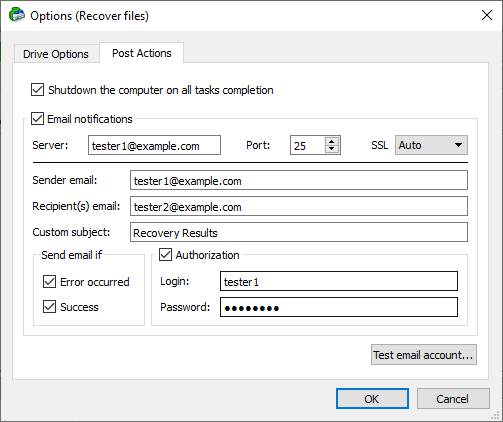The height and width of the screenshot is (422, 503).
Task: Uncheck Error occurred option
Action: click(x=49, y=282)
